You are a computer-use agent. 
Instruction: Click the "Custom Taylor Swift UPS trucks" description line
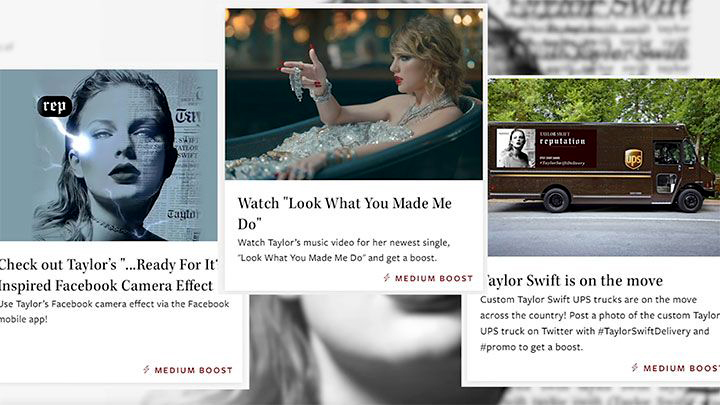(x=580, y=300)
